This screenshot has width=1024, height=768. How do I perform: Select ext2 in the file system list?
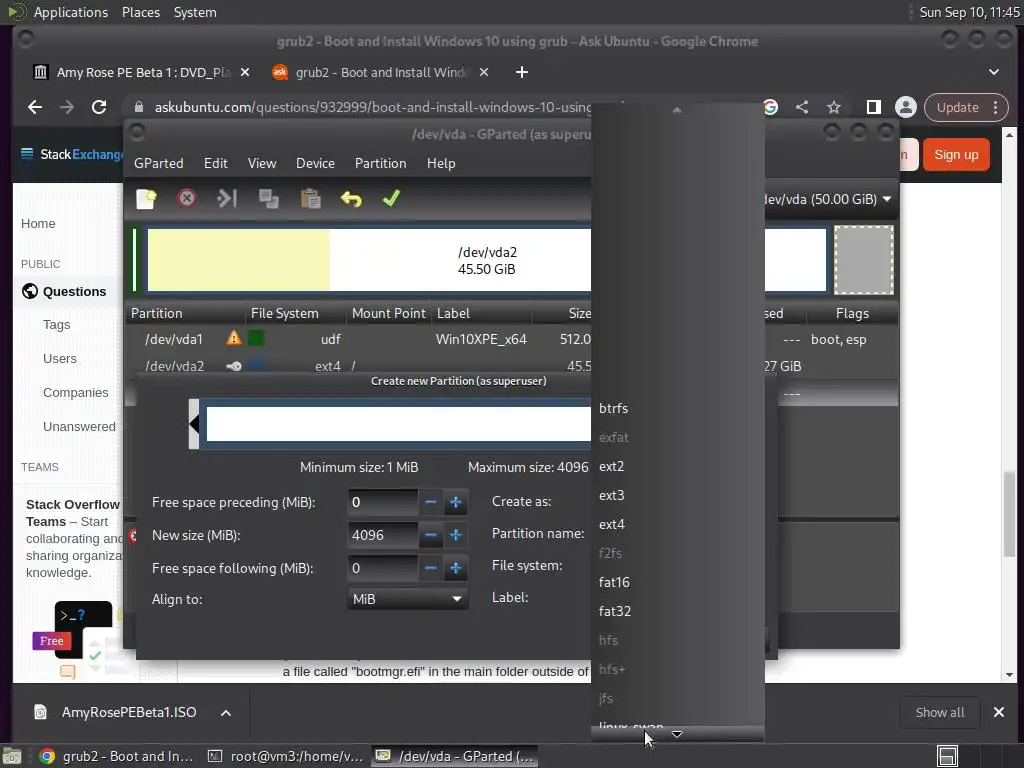677,466
